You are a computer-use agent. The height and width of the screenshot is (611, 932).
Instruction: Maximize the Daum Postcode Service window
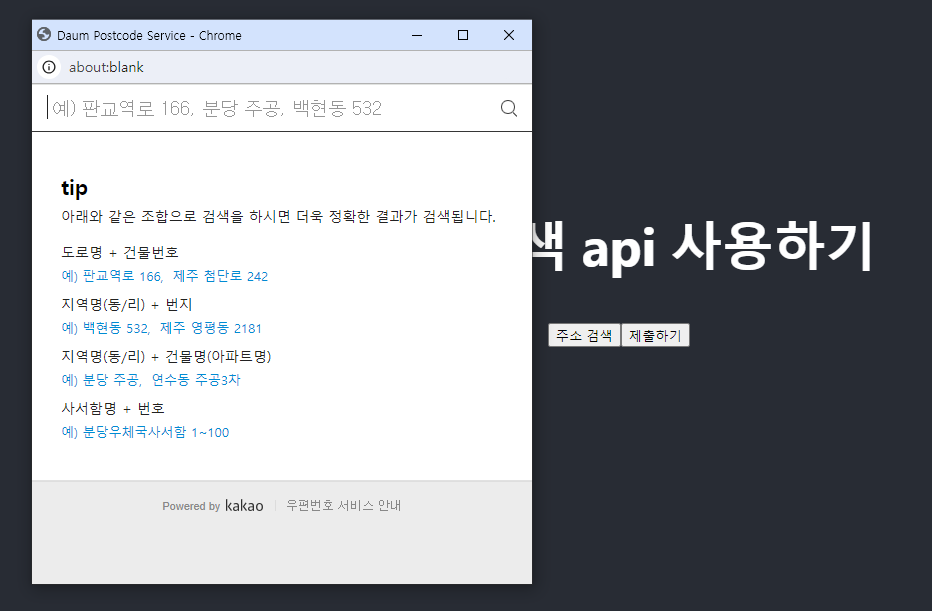tap(463, 35)
